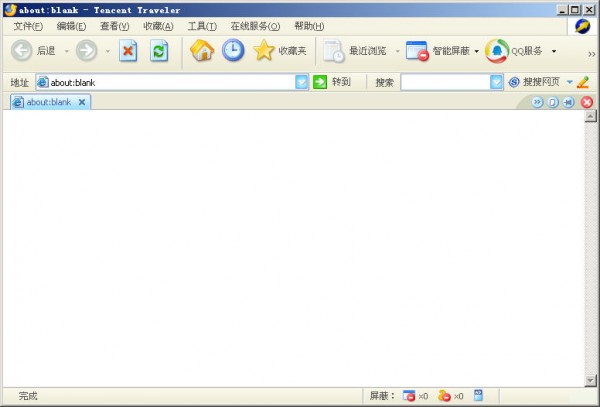Click the search input field
This screenshot has height=407, width=600.
pyautogui.click(x=445, y=82)
